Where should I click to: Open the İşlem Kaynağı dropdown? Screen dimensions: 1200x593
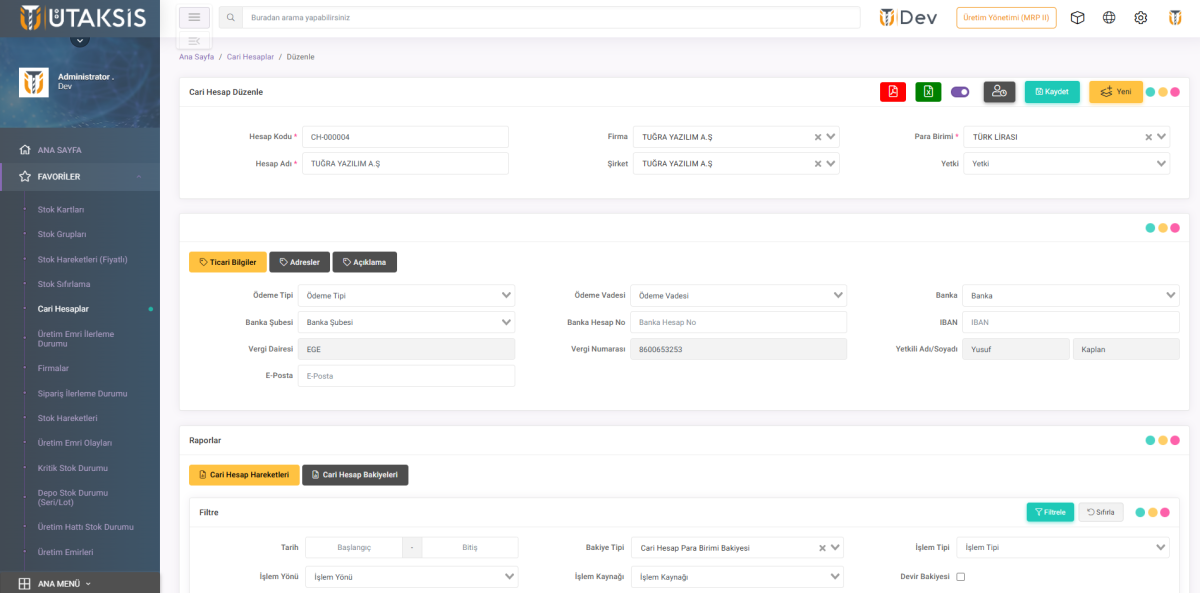pos(737,577)
